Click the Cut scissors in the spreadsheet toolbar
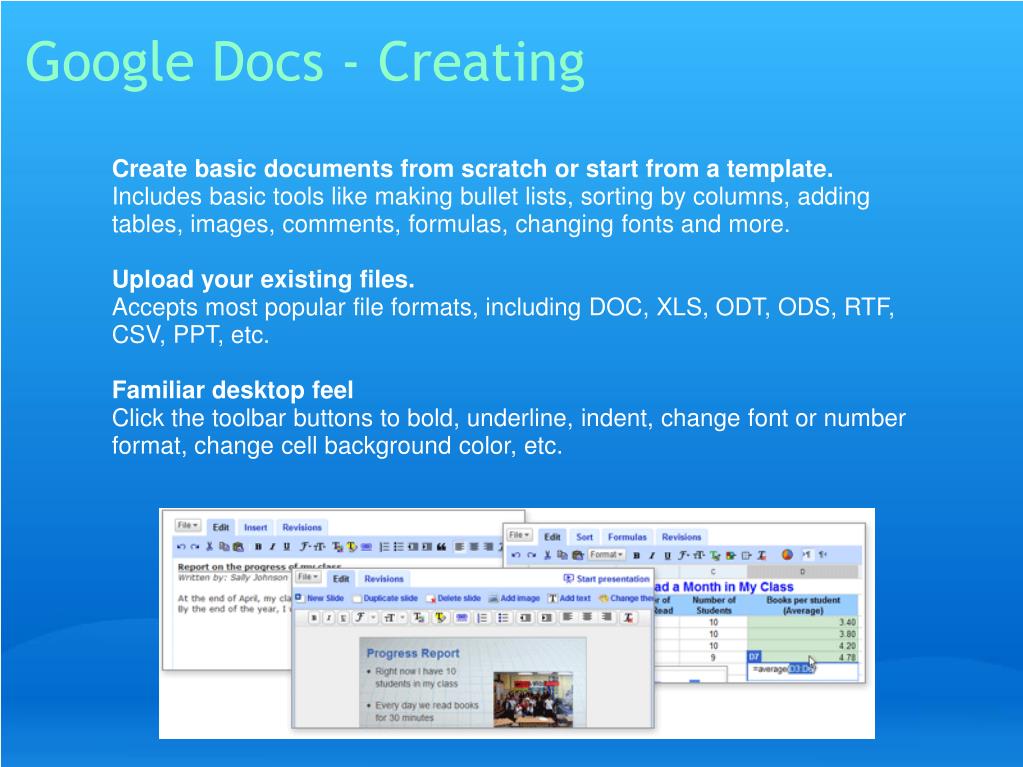 pos(547,555)
